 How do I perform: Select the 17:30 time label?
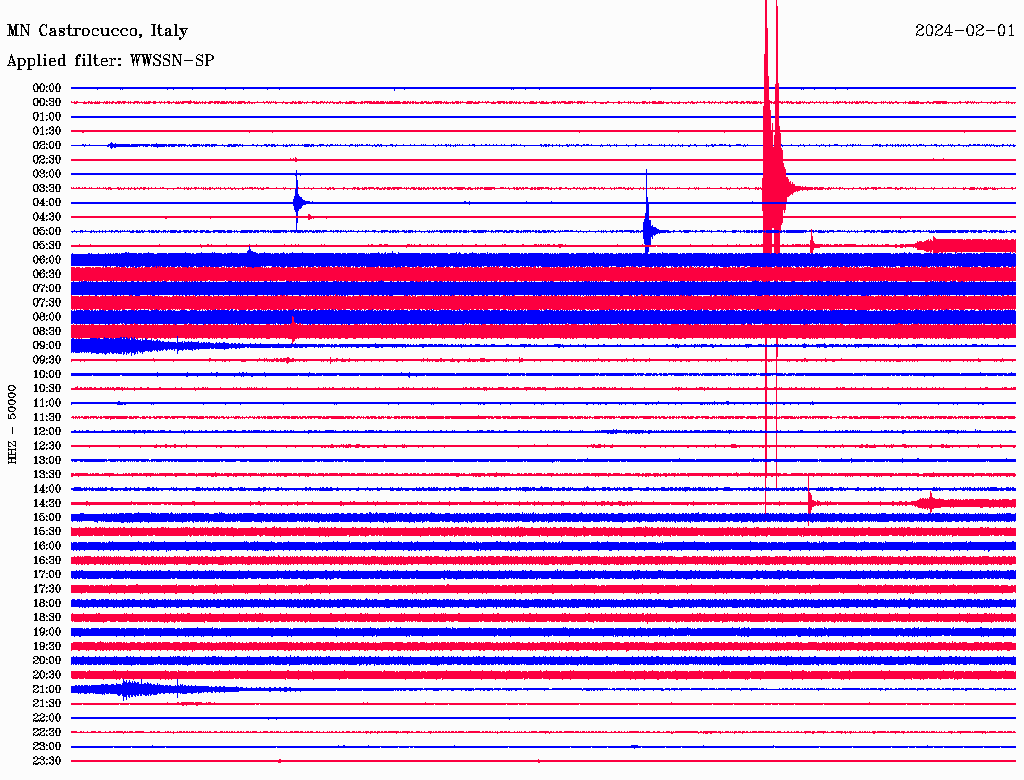[47, 589]
